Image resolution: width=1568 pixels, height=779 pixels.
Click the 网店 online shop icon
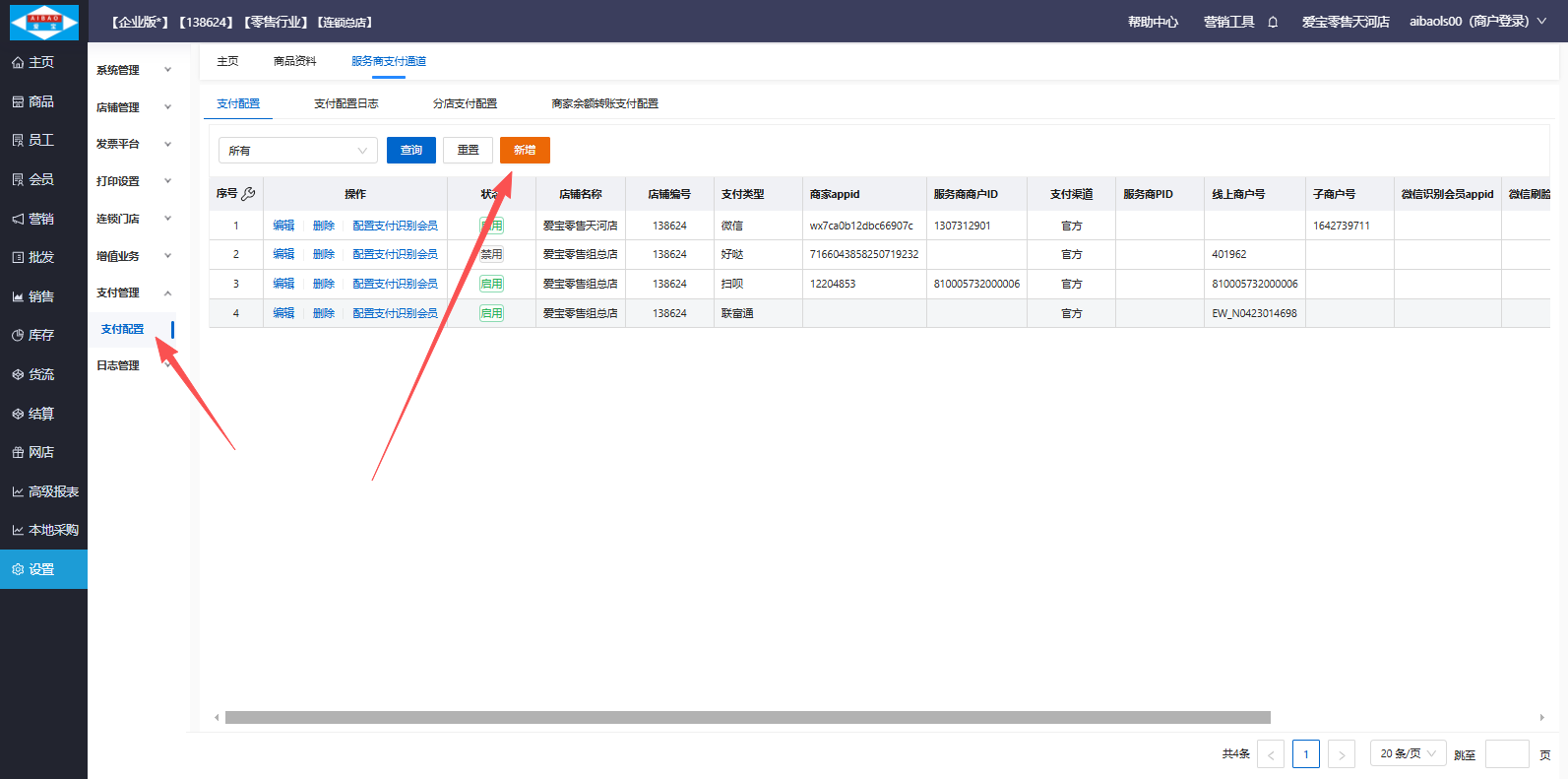coord(18,452)
